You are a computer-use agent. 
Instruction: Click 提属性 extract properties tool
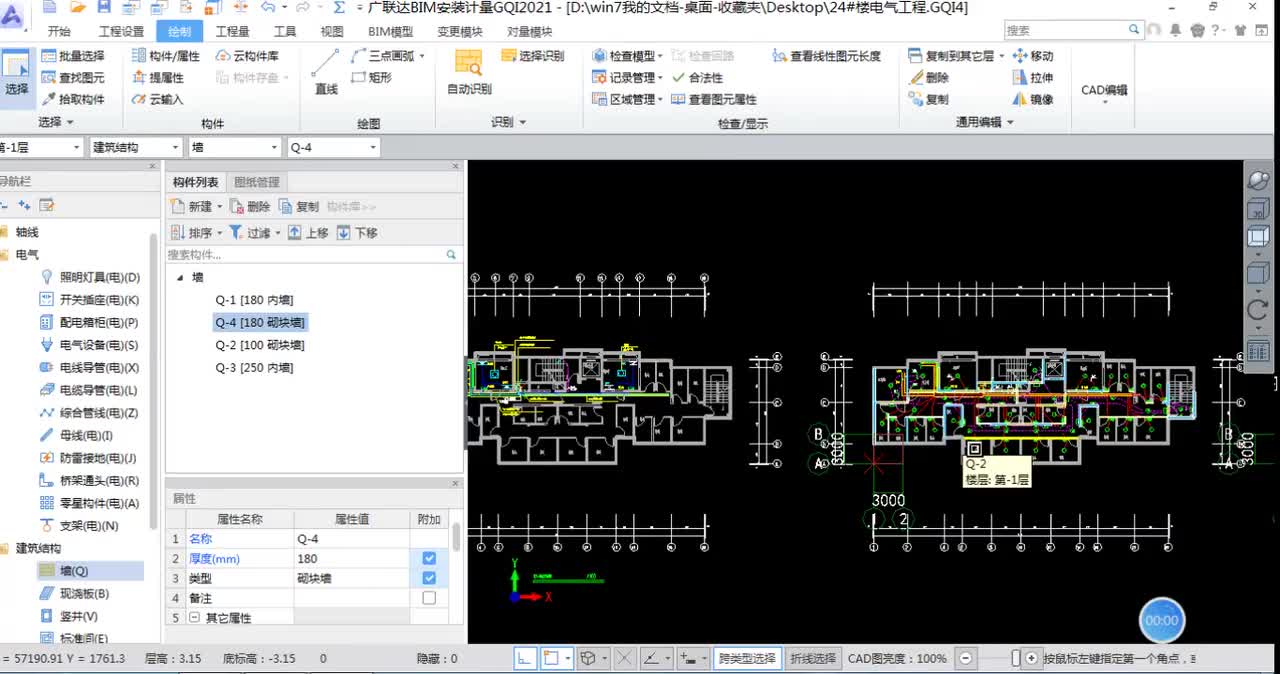pos(158,78)
